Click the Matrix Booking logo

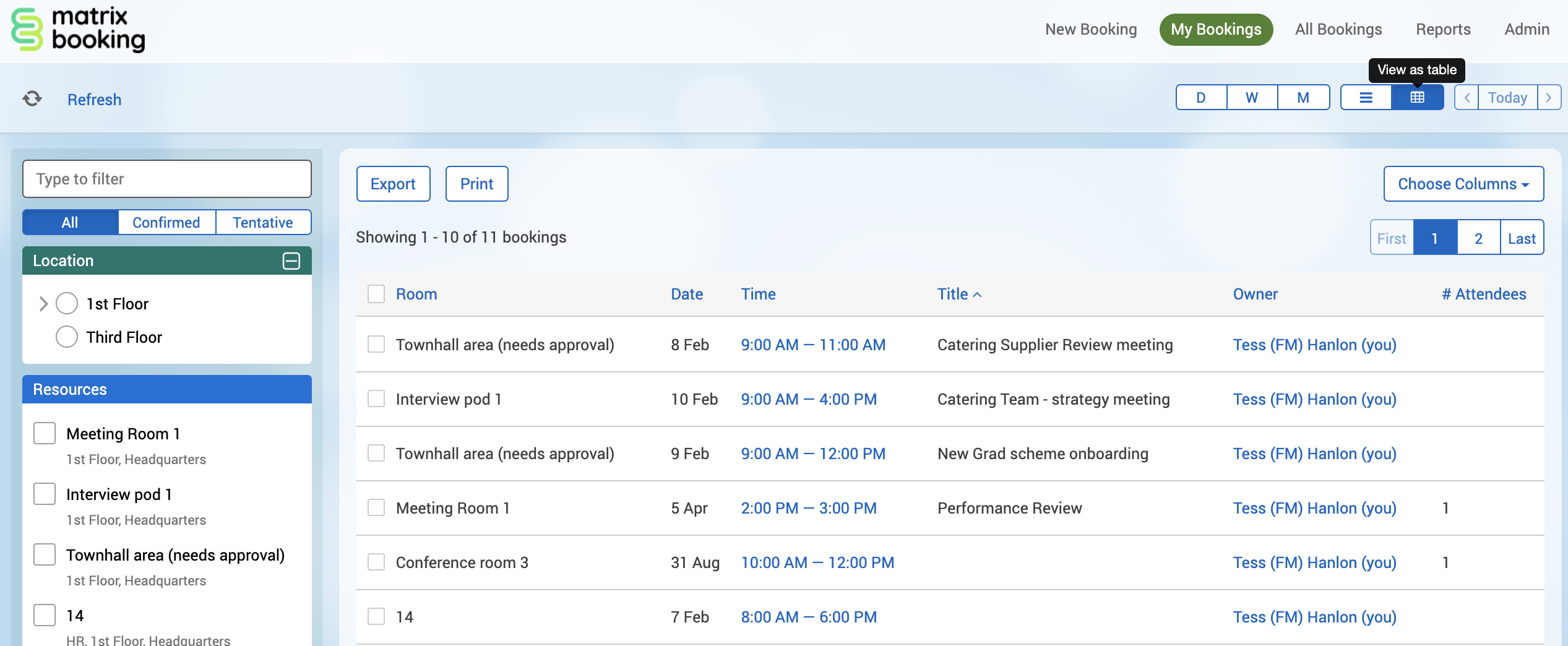[x=79, y=30]
